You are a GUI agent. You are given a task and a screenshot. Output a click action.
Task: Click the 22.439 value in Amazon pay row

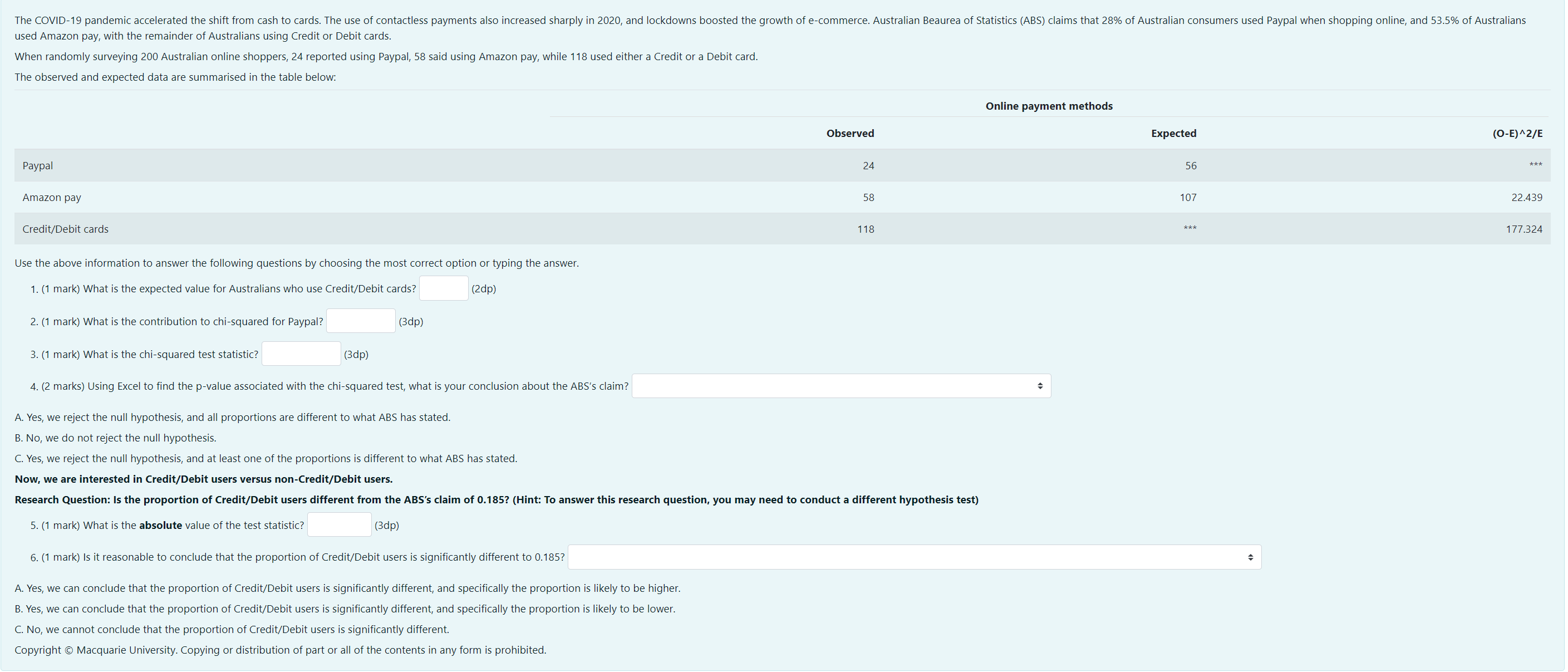click(1526, 197)
